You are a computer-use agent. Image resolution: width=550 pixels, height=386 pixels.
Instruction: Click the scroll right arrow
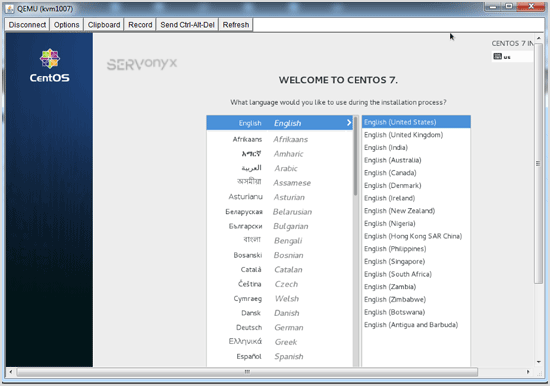coord(528,372)
